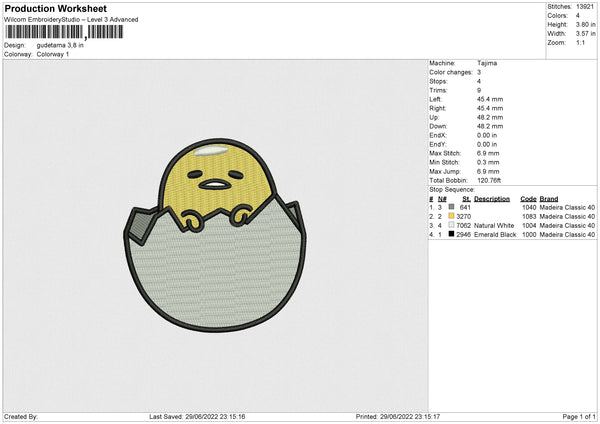Click the Machine Tajima value
Image resolution: width=600 pixels, height=424 pixels.
487,63
